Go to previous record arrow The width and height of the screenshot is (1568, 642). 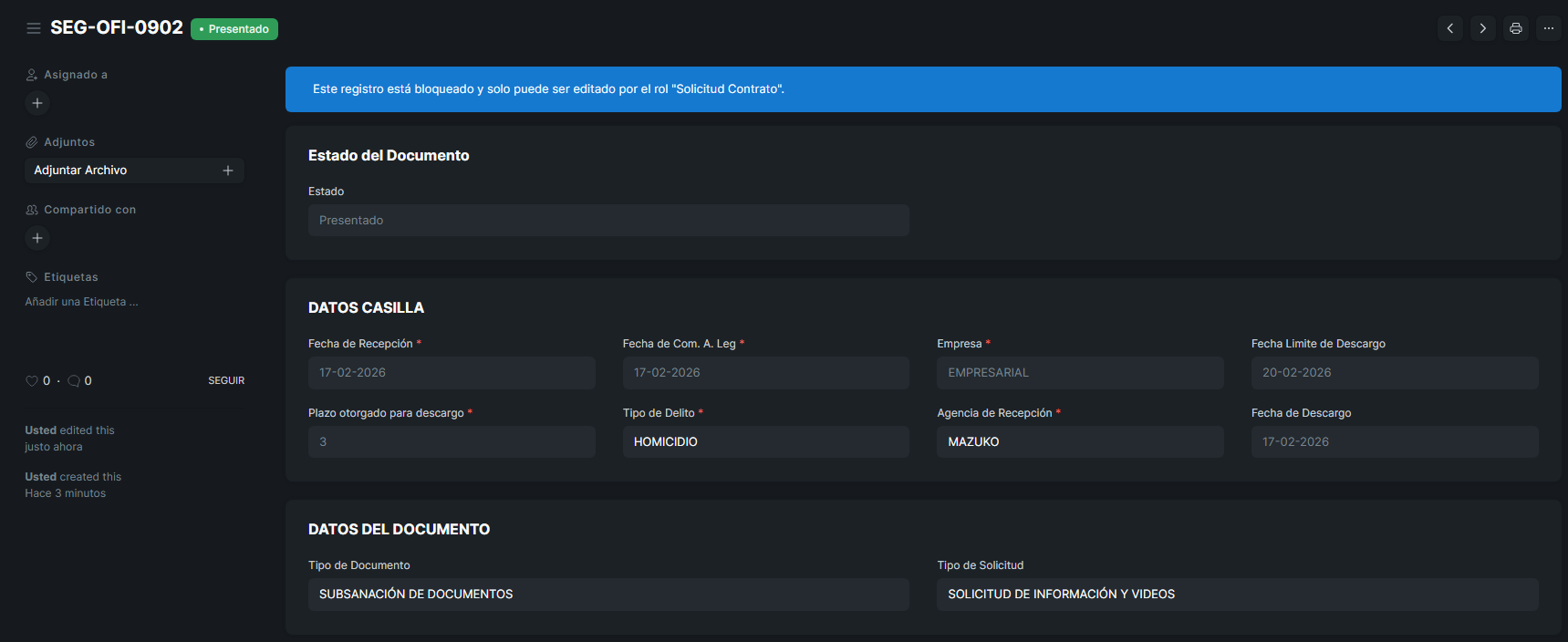[1449, 28]
